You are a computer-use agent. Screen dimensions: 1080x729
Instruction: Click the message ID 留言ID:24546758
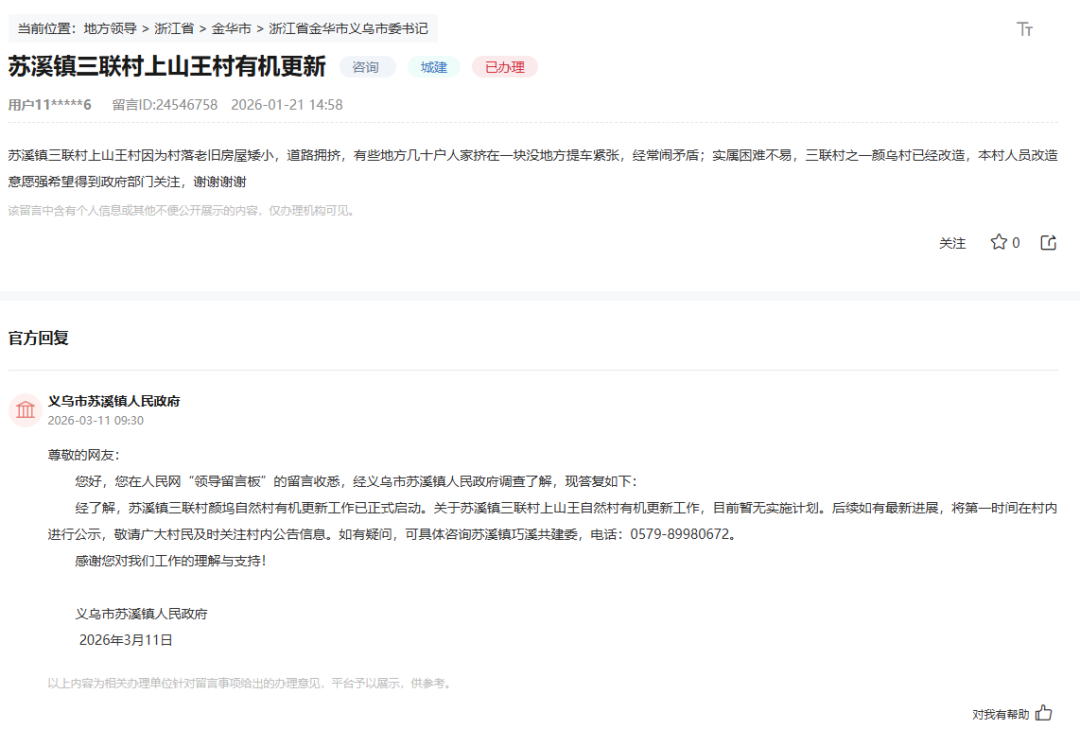[164, 105]
